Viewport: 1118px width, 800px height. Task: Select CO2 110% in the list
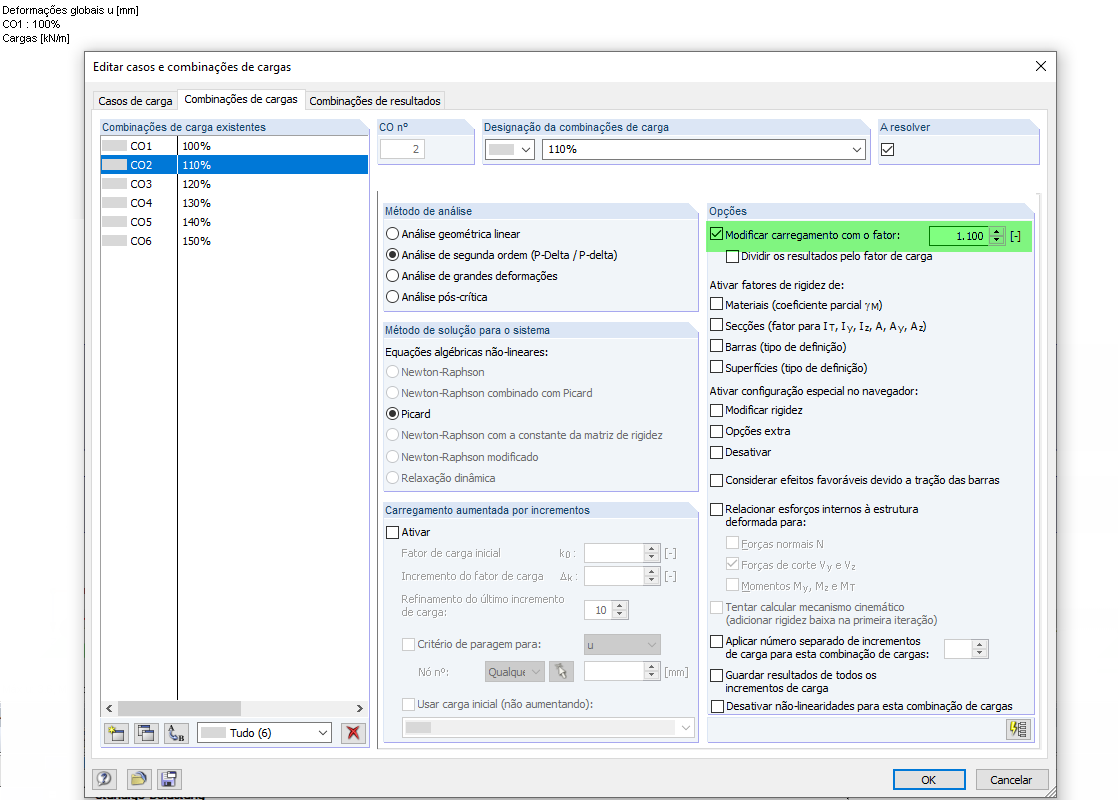click(234, 165)
